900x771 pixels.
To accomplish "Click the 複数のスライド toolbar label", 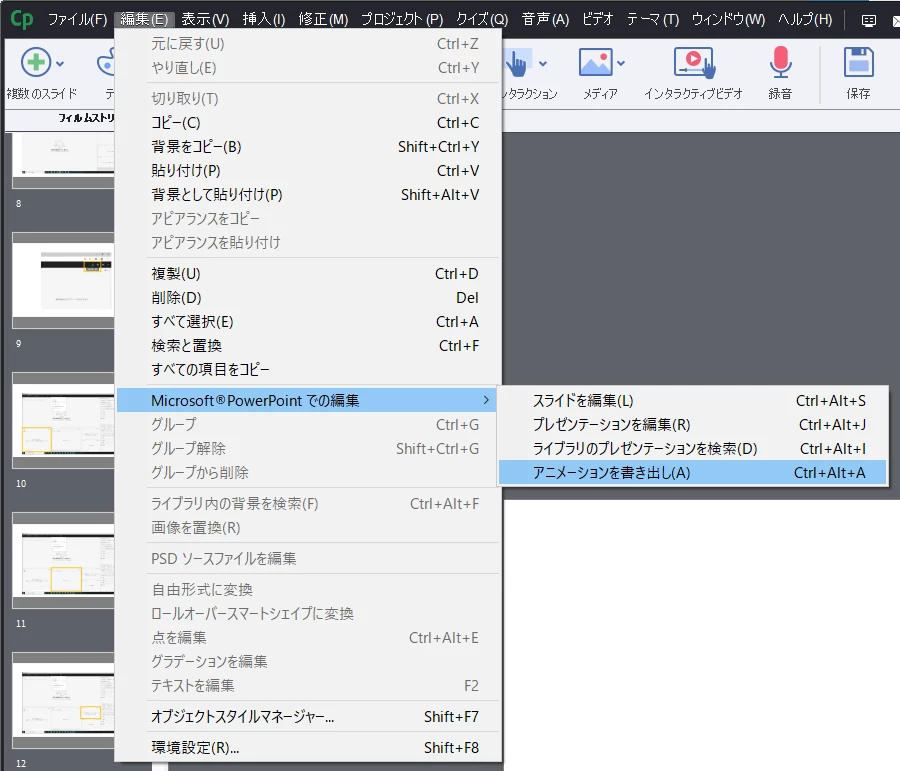I will 42,94.
